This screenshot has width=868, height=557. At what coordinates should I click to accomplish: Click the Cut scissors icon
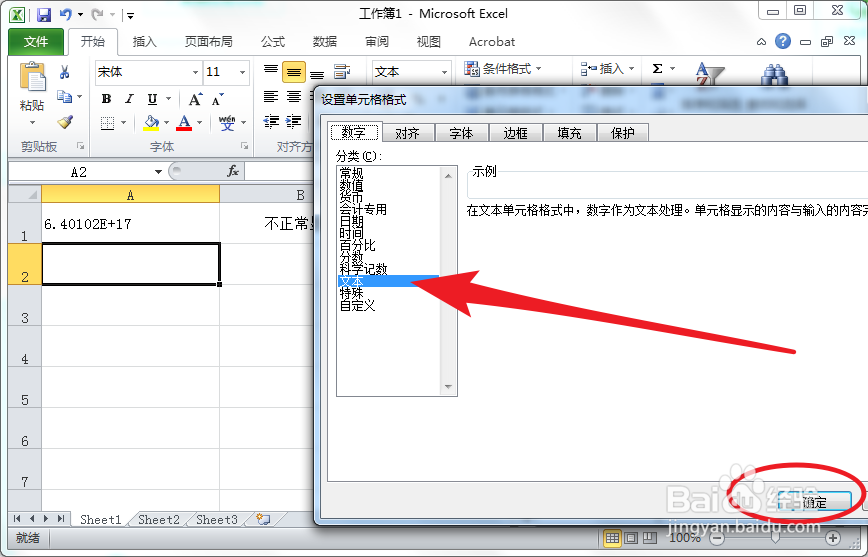coord(65,72)
